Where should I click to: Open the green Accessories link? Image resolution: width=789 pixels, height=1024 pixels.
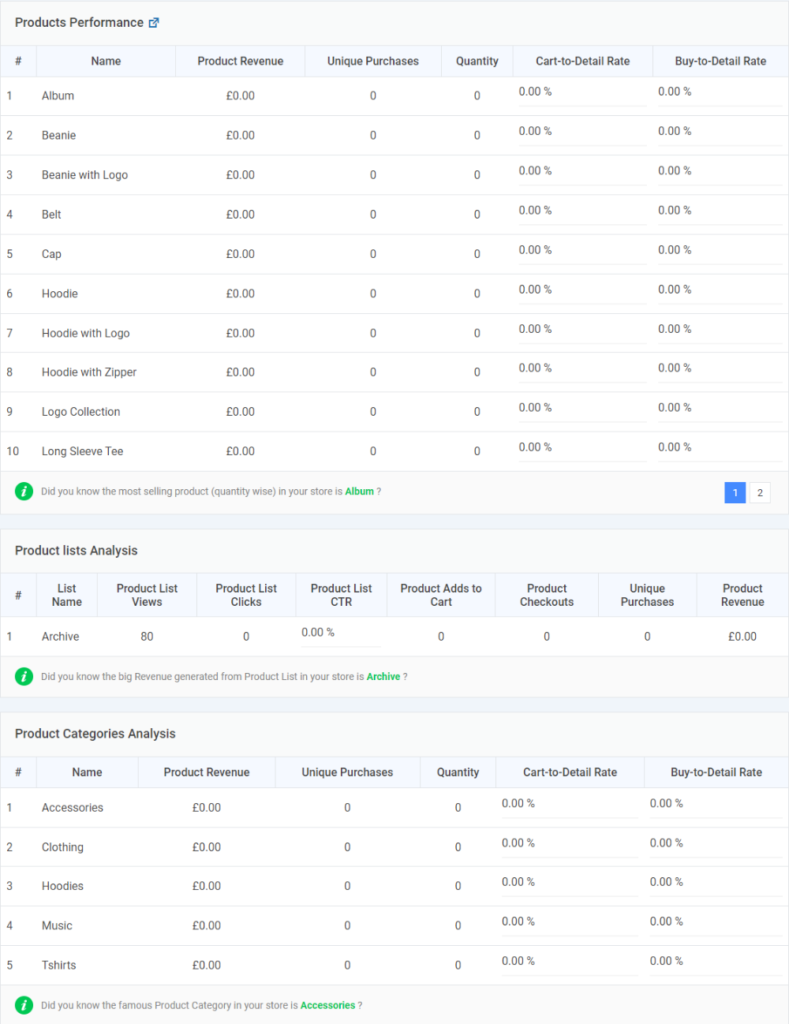point(327,1005)
